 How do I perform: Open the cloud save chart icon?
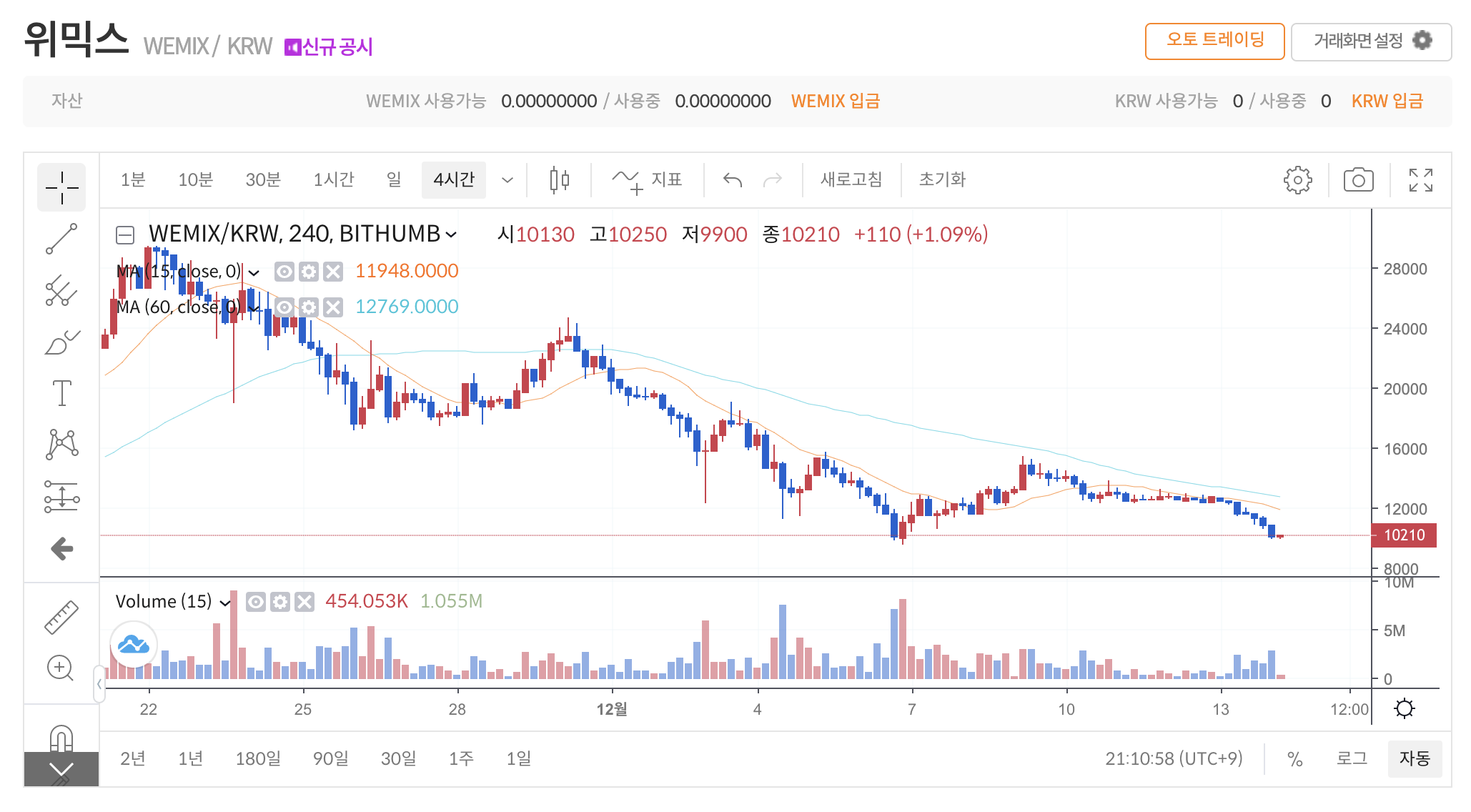[134, 645]
